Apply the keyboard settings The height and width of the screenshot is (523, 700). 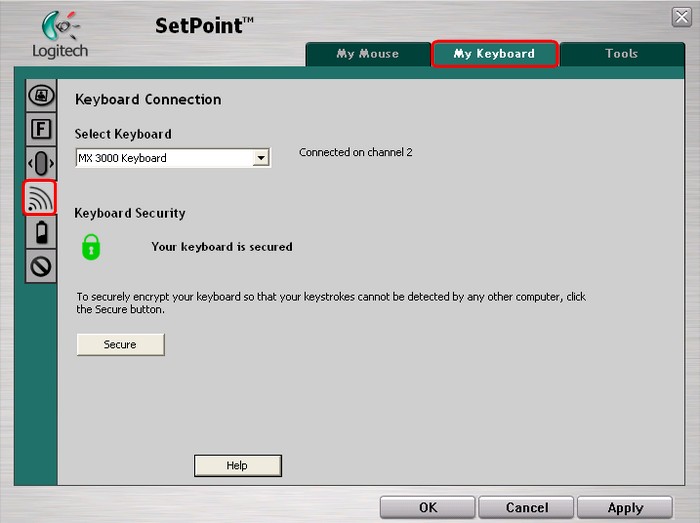(625, 507)
